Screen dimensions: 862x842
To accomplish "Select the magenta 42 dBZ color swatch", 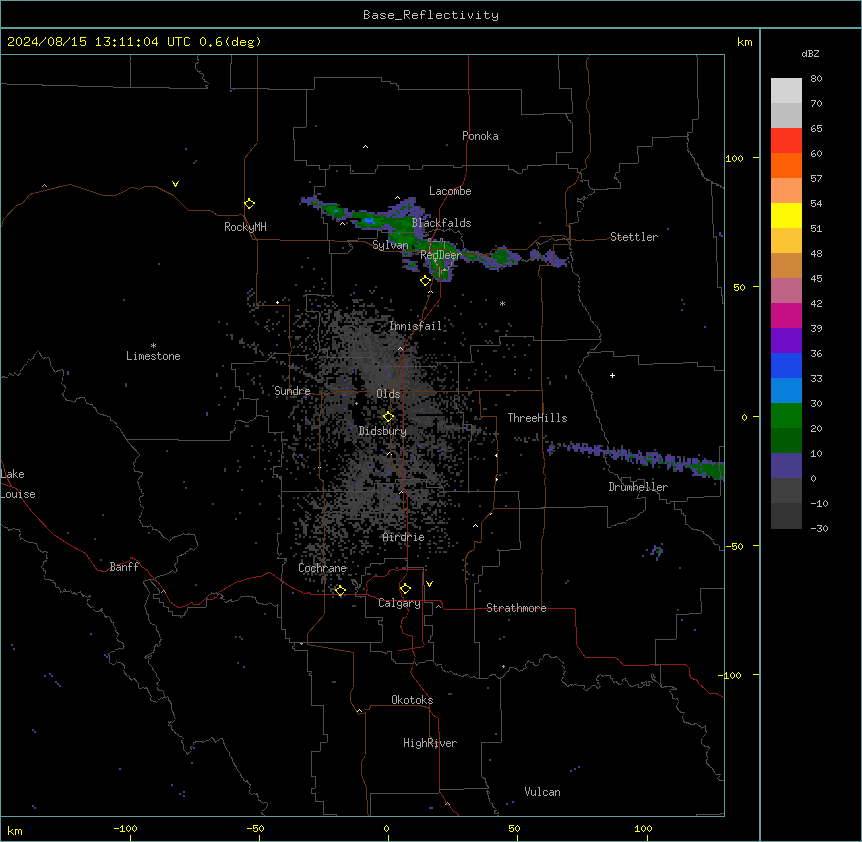I will point(786,315).
